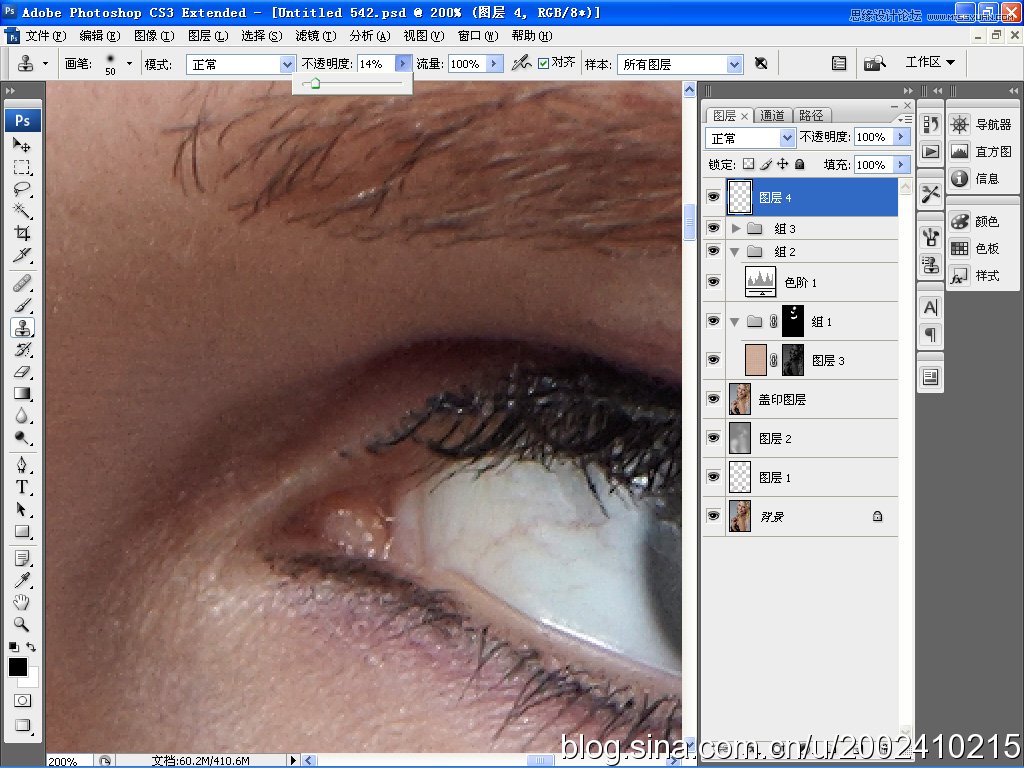Image resolution: width=1024 pixels, height=768 pixels.
Task: Hide group 组 2 eye icon
Action: (x=713, y=251)
